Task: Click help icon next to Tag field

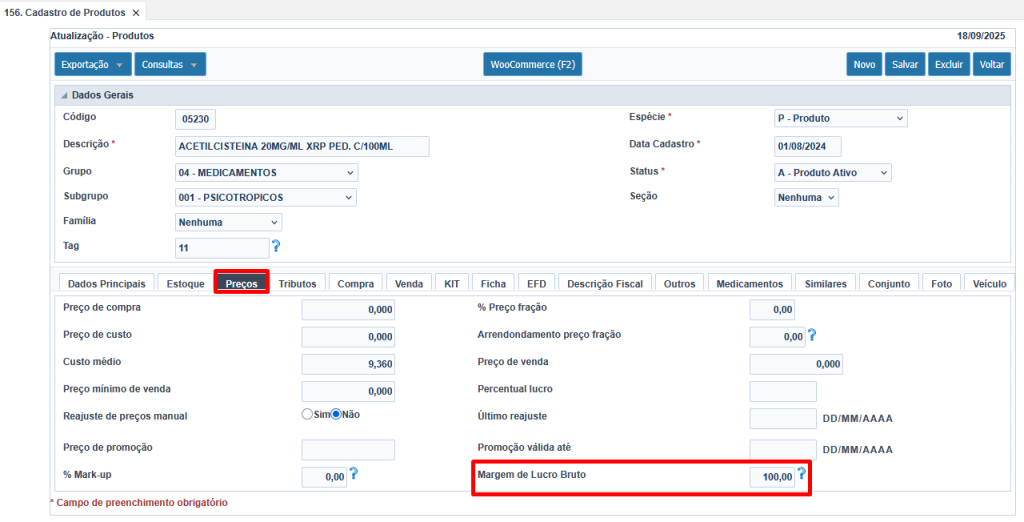Action: click(x=276, y=246)
